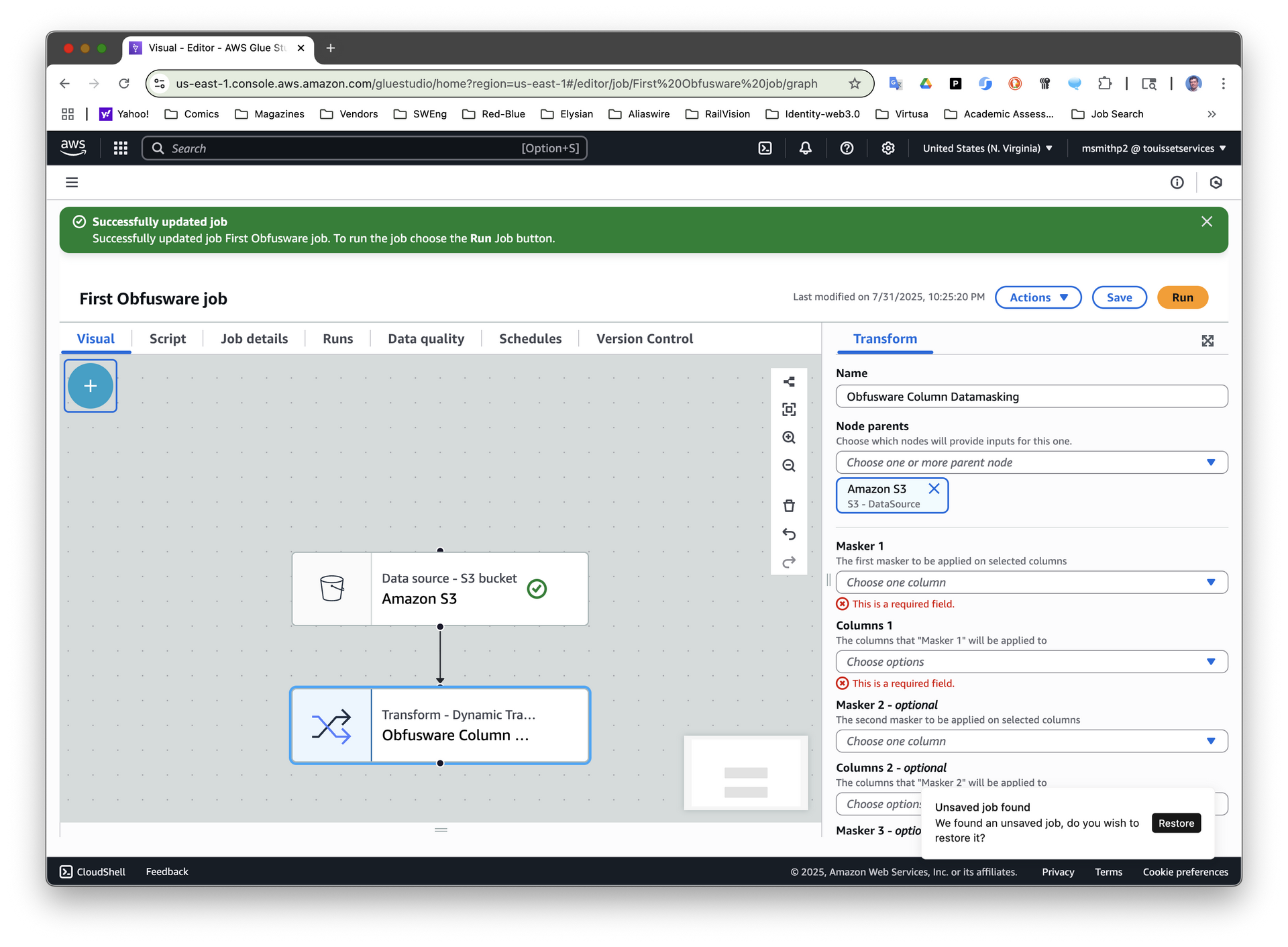
Task: Select the Visual tab
Action: point(96,339)
